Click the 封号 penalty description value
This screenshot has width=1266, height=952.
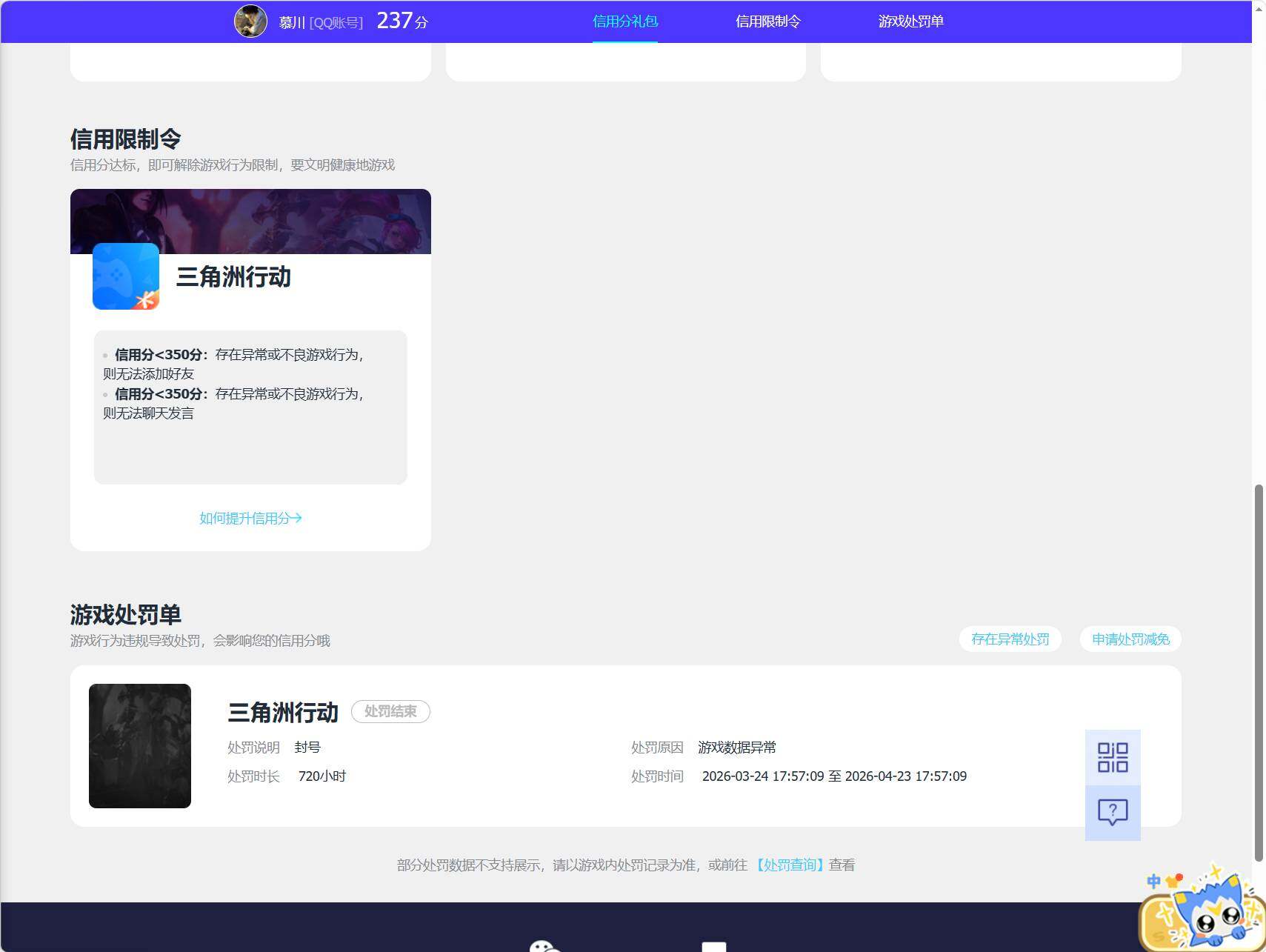tap(307, 748)
